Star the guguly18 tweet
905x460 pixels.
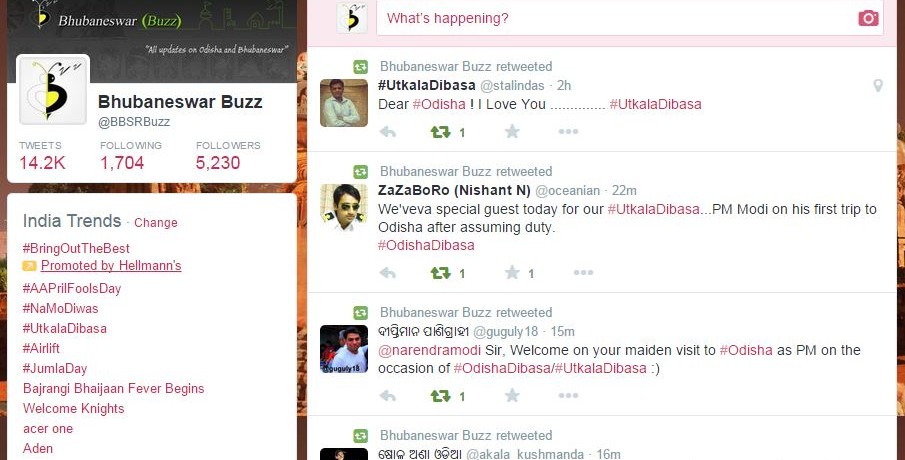tap(512, 396)
